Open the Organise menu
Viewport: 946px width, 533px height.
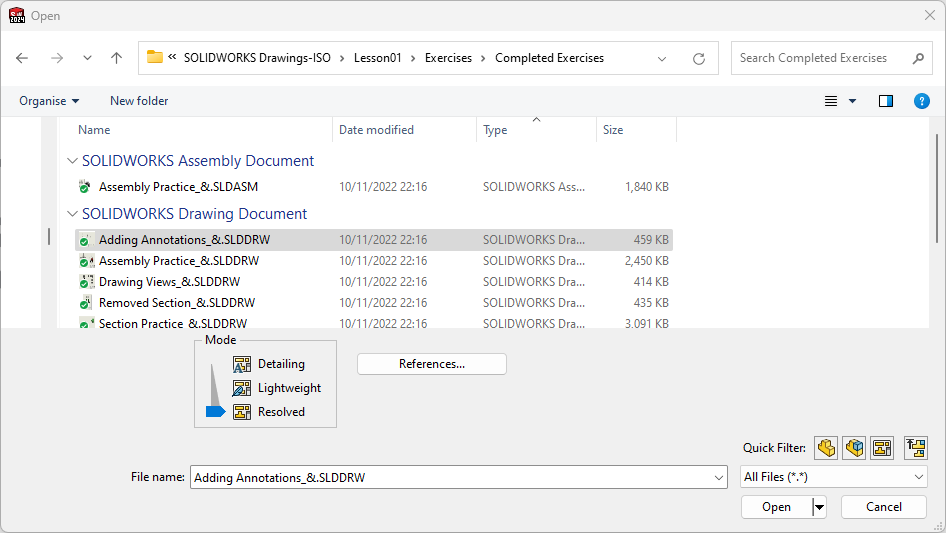tap(49, 101)
